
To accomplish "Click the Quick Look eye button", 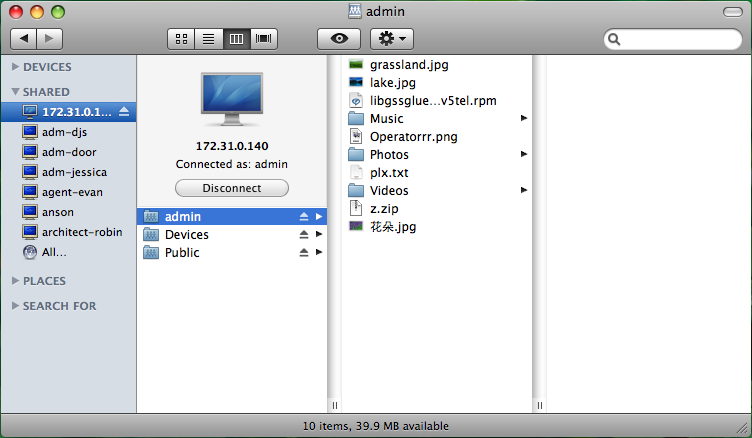I will pos(339,39).
